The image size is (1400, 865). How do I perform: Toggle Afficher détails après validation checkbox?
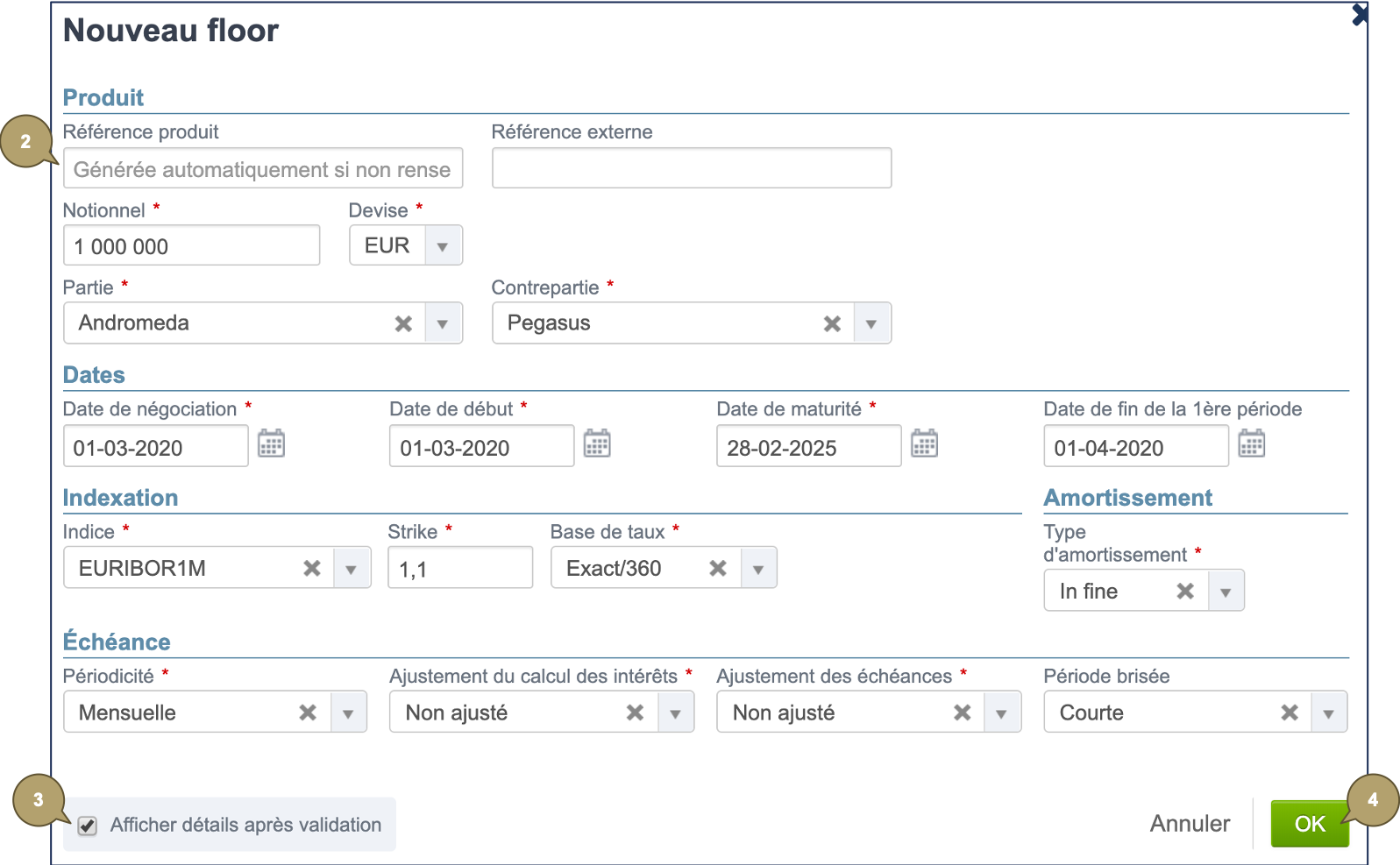pyautogui.click(x=88, y=826)
